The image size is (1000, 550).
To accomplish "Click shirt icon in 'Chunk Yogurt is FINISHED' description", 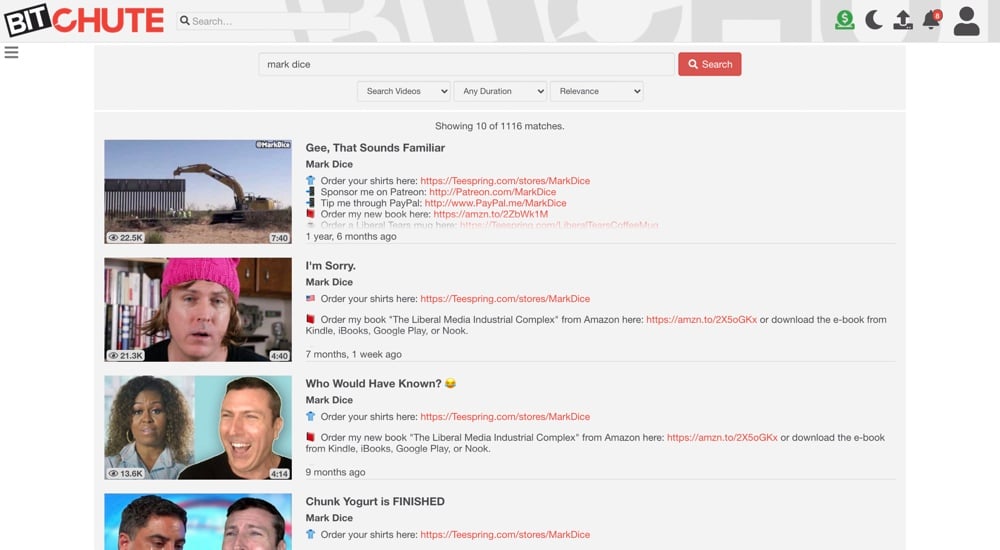I will pyautogui.click(x=311, y=534).
